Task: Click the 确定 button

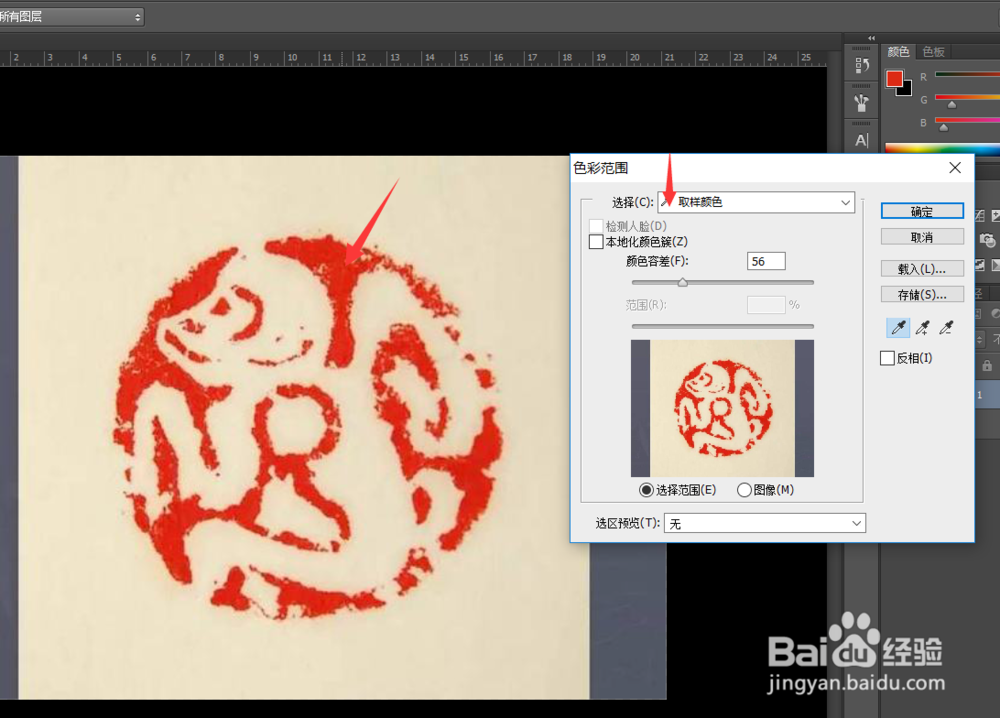Action: tap(922, 211)
